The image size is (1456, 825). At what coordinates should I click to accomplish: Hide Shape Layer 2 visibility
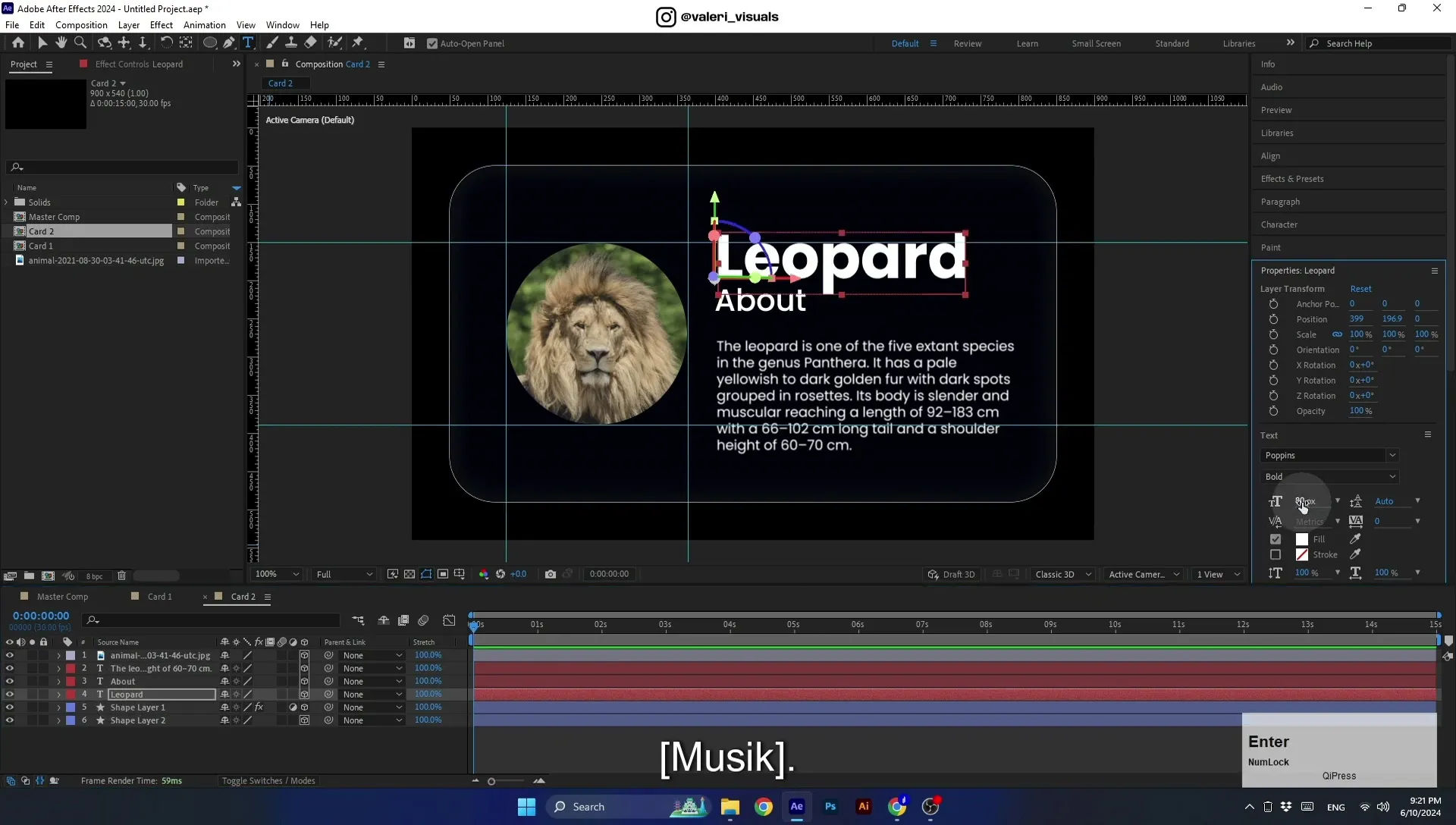(10, 720)
